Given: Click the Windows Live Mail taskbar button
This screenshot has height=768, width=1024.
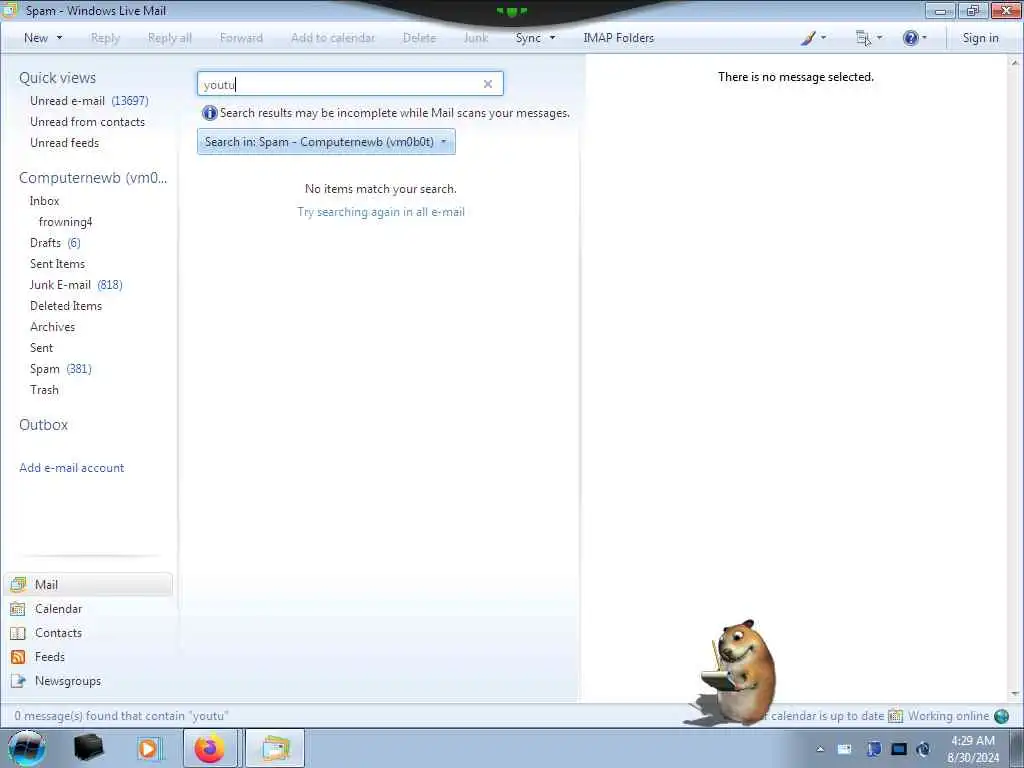Looking at the screenshot, I should point(275,748).
